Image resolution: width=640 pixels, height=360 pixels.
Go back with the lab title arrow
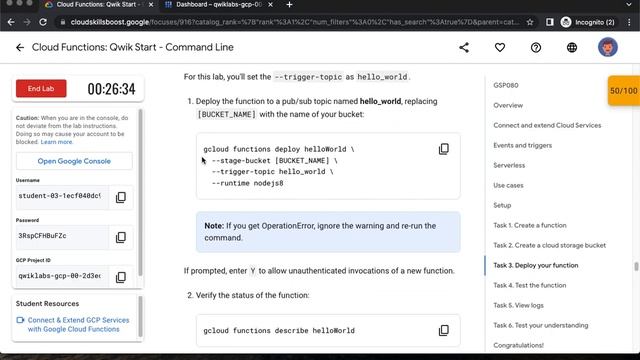point(20,47)
